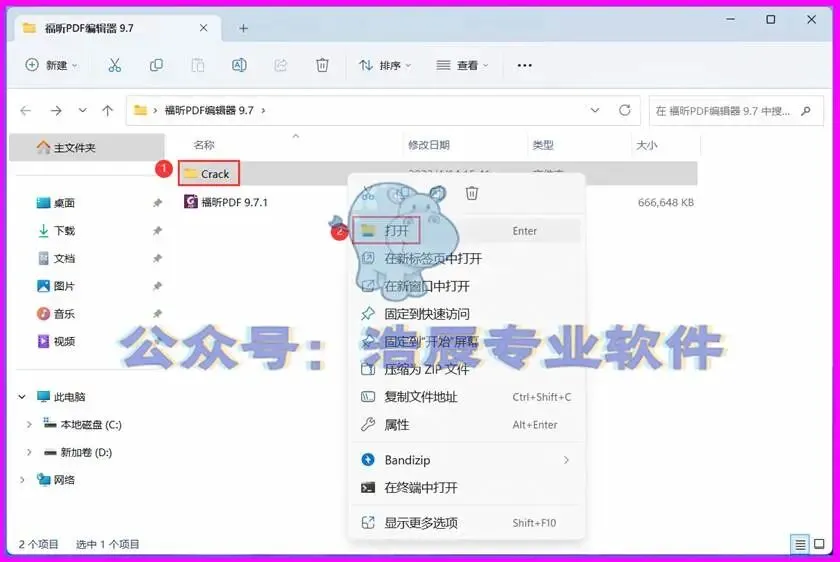Click the search box for 福昕PDF编辑器 9.7
The width and height of the screenshot is (840, 562).
(x=736, y=111)
